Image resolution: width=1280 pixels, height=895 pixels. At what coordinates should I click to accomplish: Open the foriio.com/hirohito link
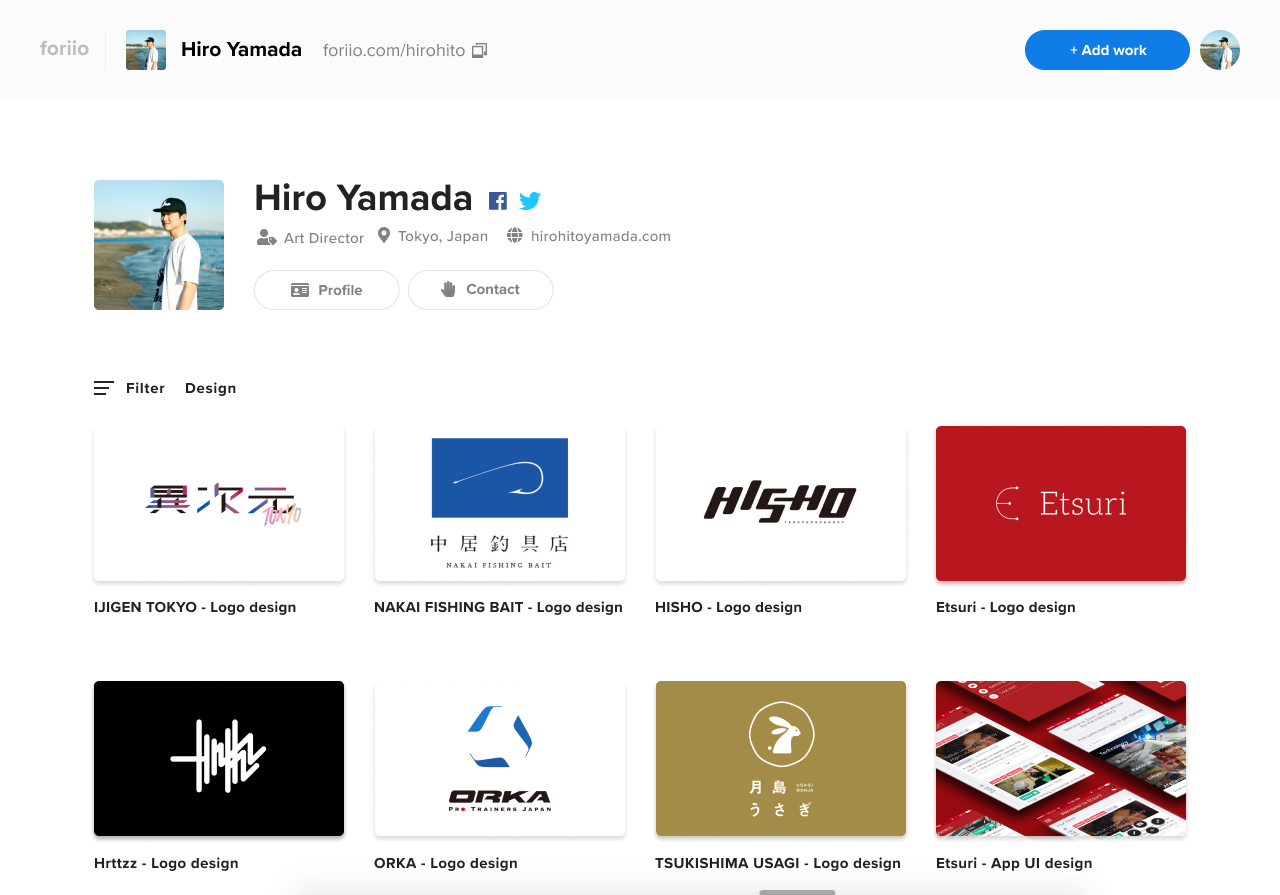click(394, 50)
